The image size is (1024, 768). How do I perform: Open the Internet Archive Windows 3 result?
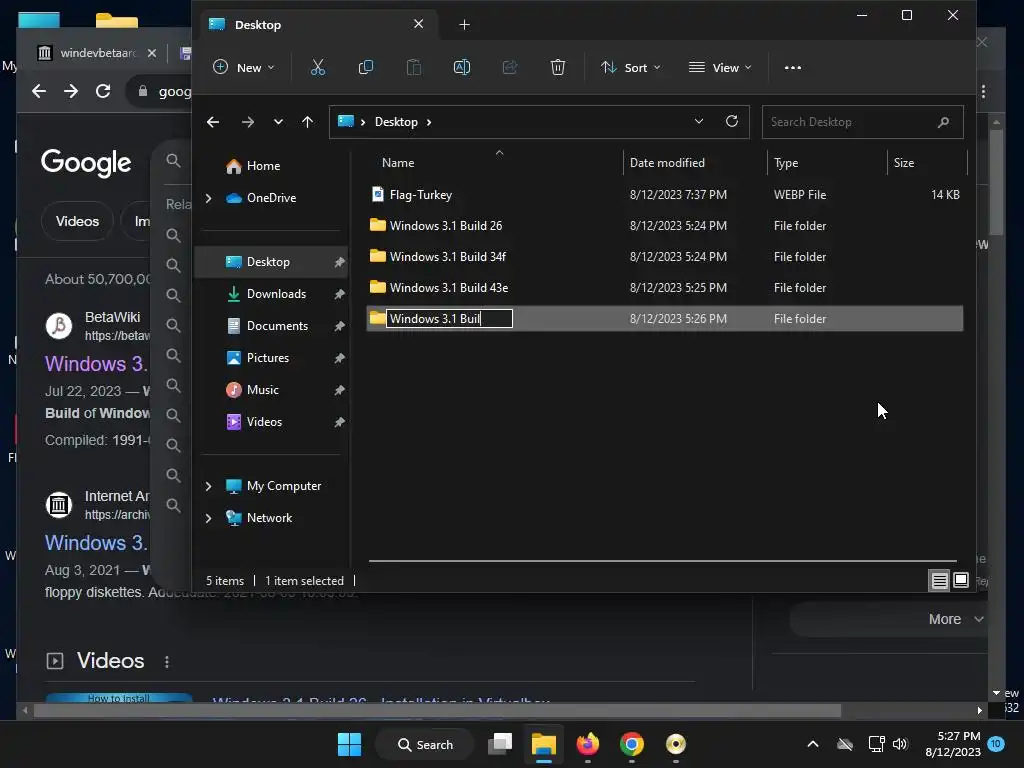97,543
